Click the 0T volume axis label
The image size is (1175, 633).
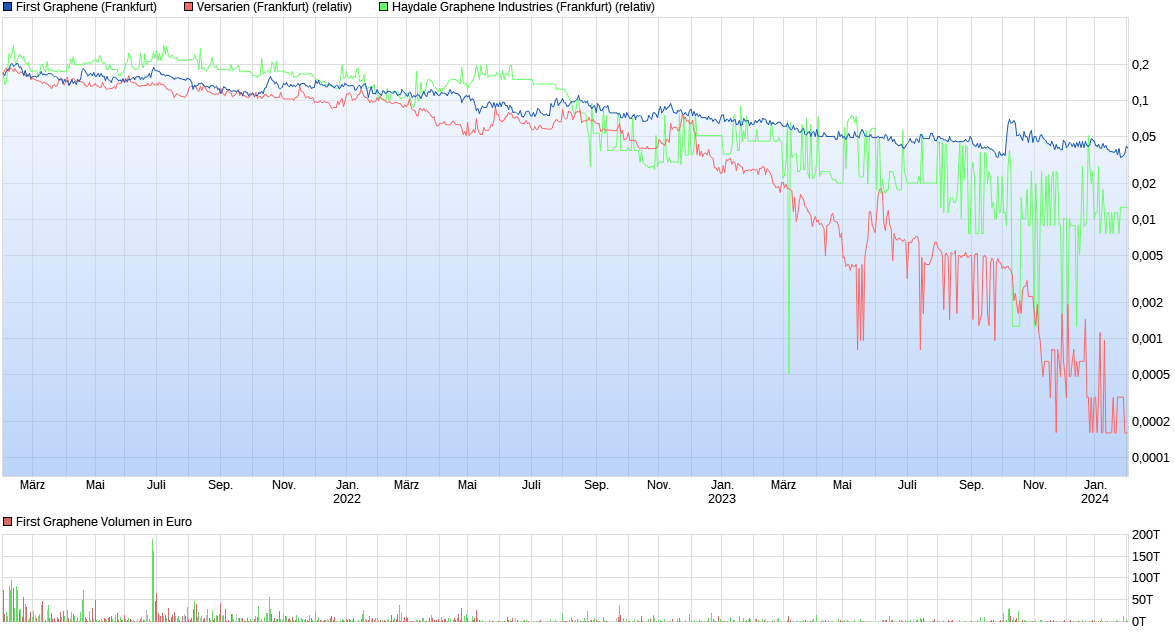tap(1139, 621)
